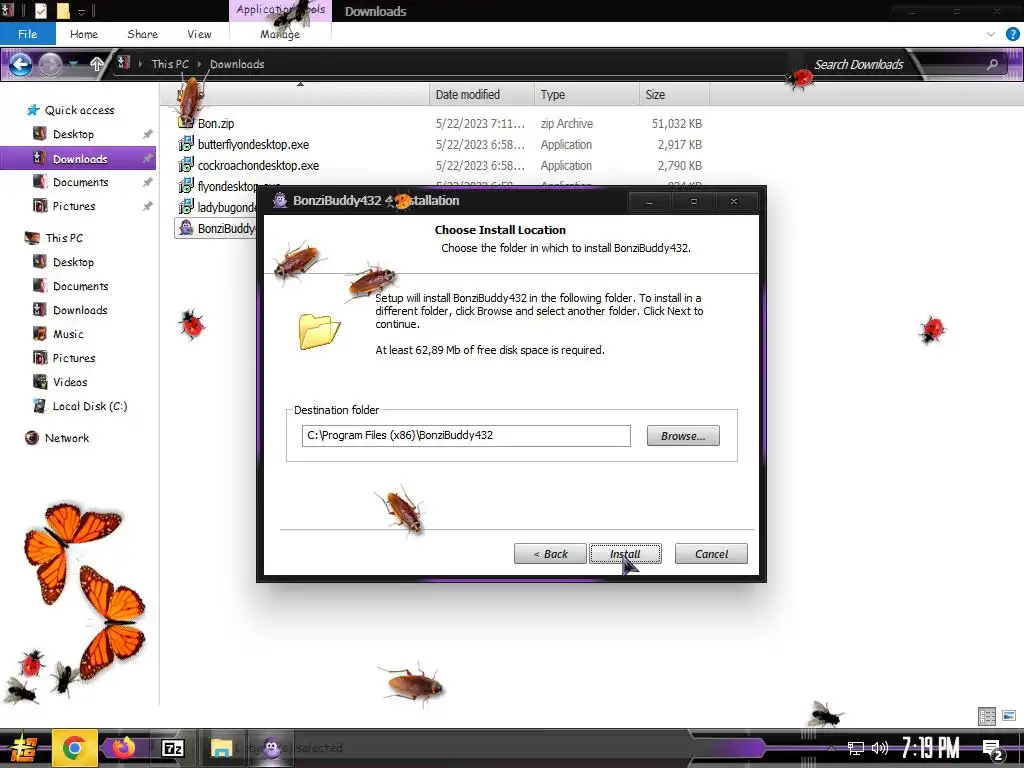The height and width of the screenshot is (768, 1024).
Task: Click the Bon.zip archive icon
Action: (186, 123)
